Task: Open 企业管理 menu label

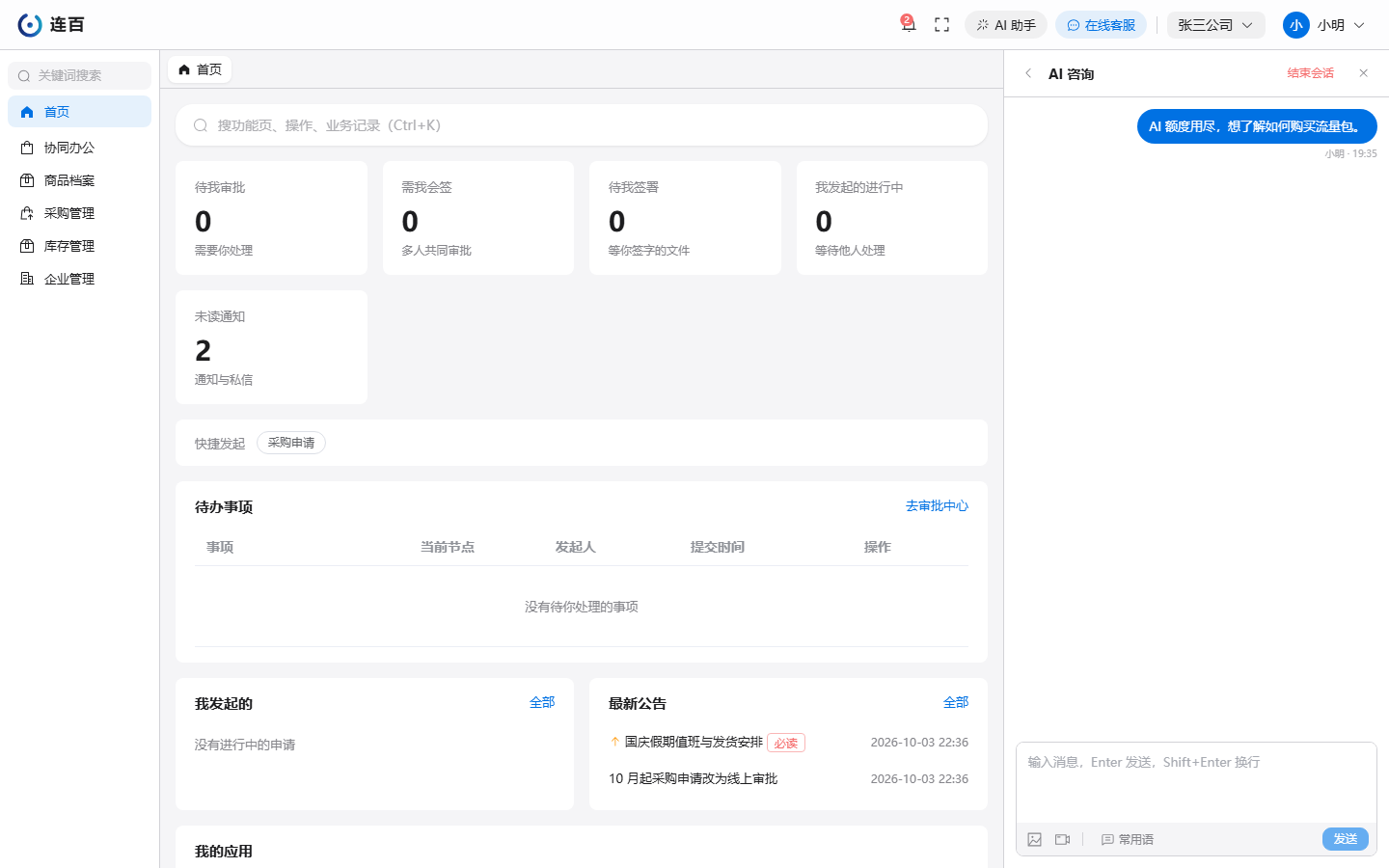Action: click(x=69, y=279)
